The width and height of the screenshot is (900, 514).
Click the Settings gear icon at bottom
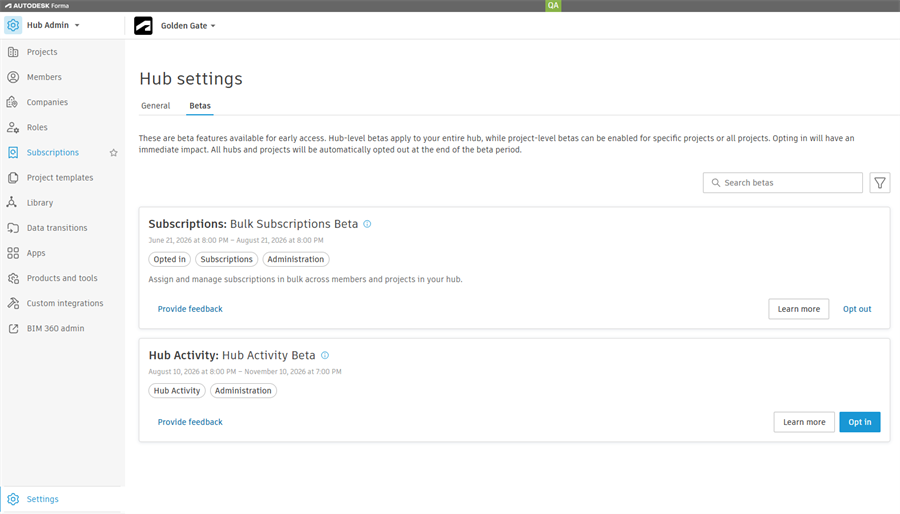pyautogui.click(x=13, y=499)
